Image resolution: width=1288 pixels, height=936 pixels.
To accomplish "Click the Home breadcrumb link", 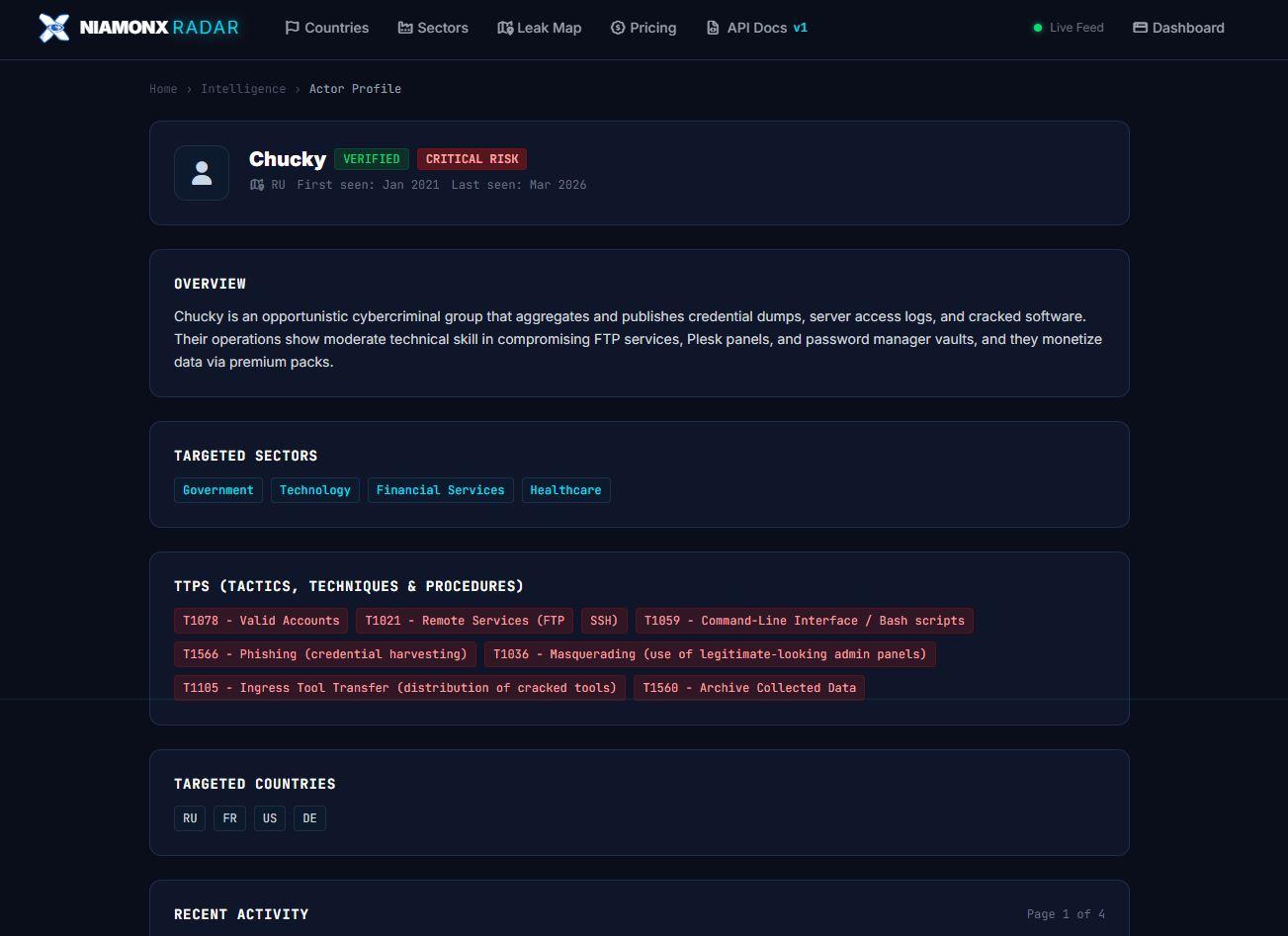I will (x=163, y=89).
